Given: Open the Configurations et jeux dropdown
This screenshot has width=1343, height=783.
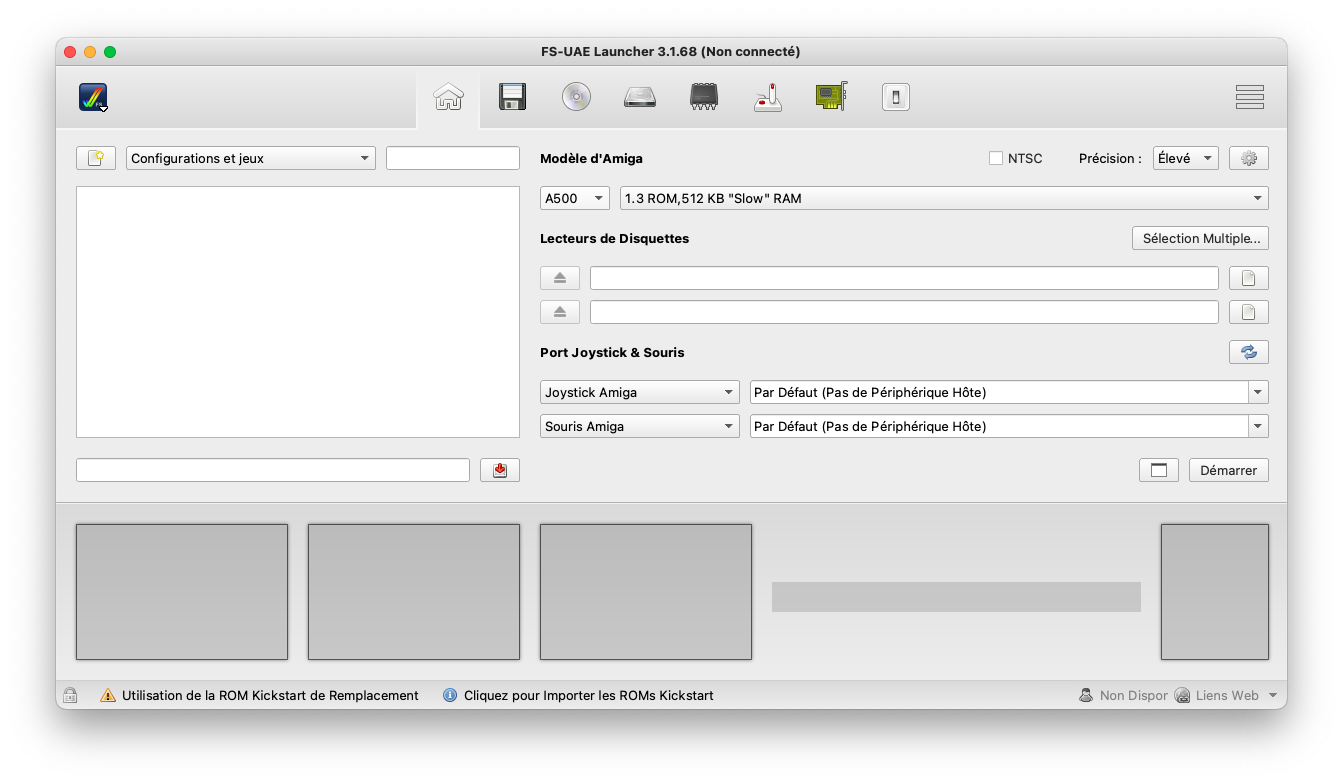Looking at the screenshot, I should [250, 158].
